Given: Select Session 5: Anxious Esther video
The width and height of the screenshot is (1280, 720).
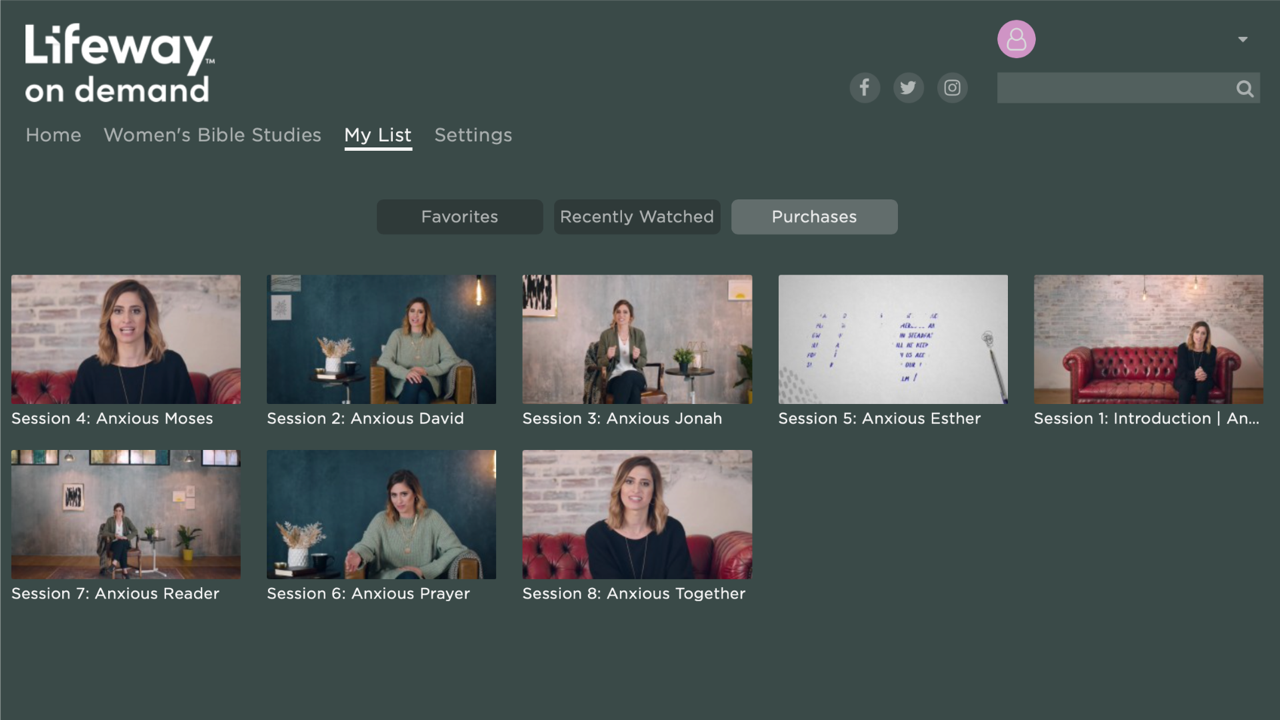Looking at the screenshot, I should (892, 339).
